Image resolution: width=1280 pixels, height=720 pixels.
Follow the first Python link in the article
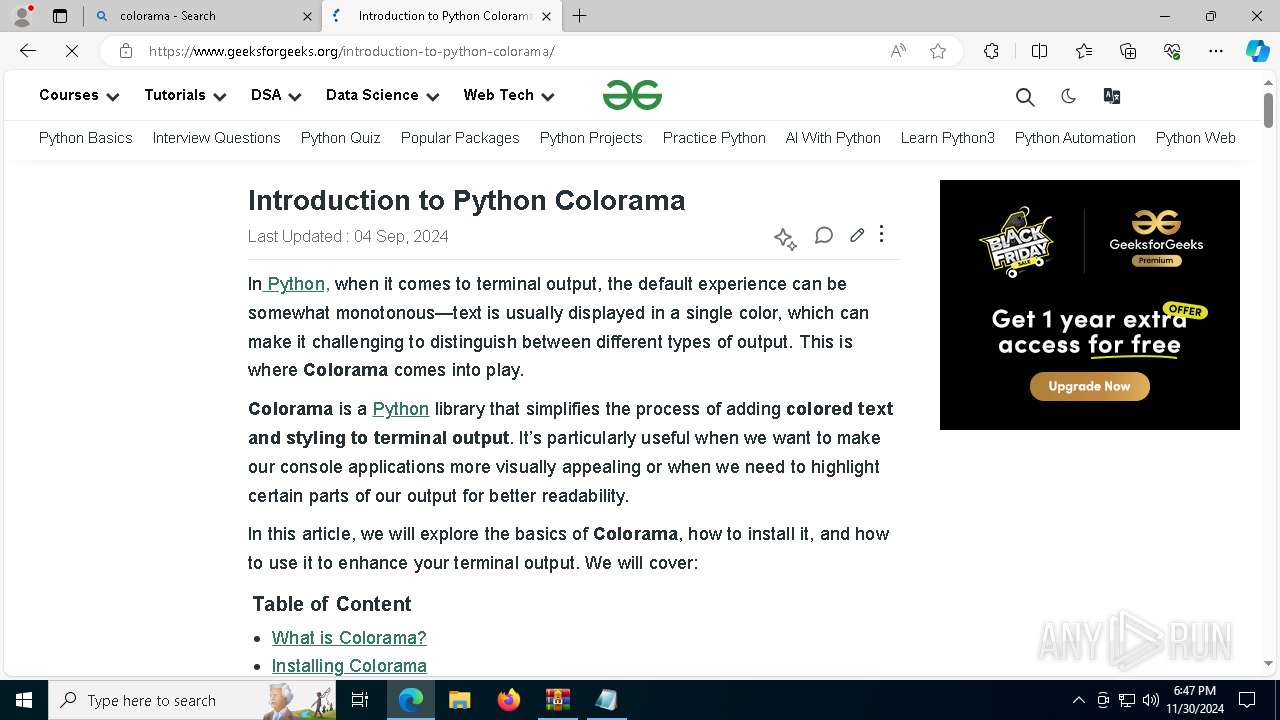tap(297, 284)
